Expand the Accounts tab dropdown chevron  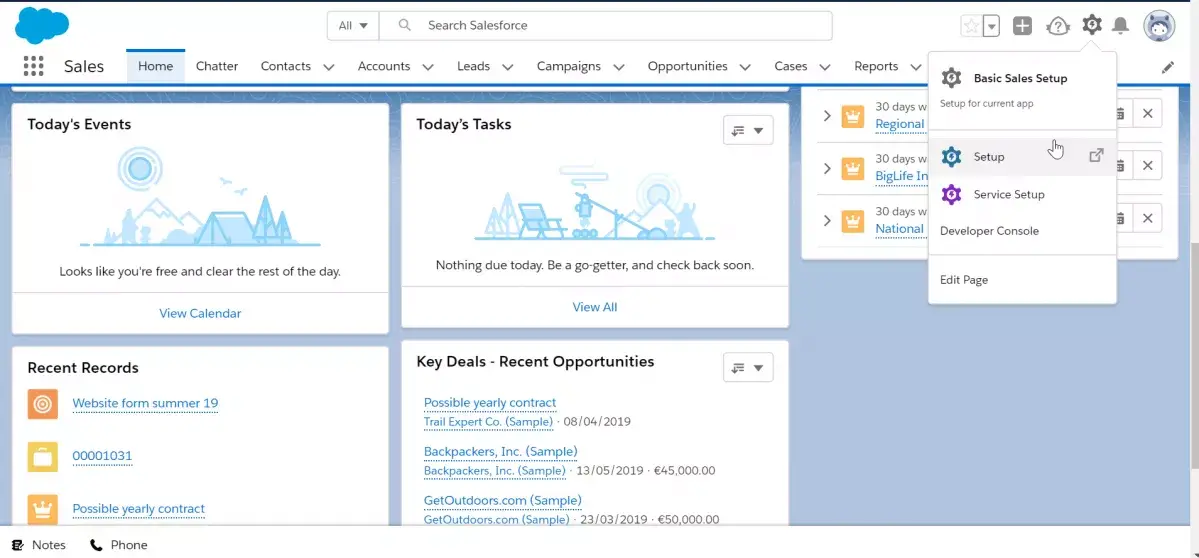click(x=428, y=67)
